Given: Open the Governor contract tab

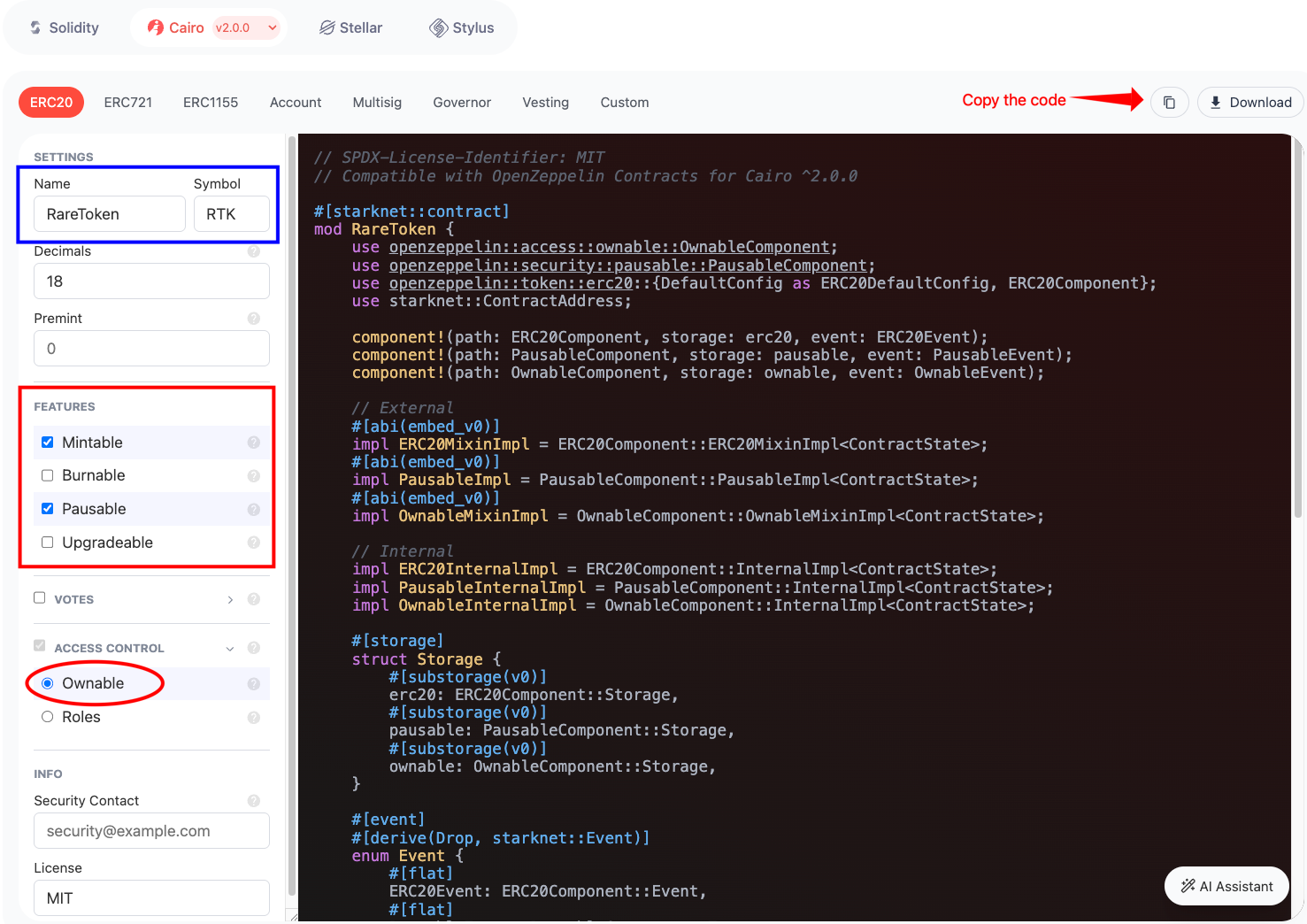Looking at the screenshot, I should [x=461, y=102].
